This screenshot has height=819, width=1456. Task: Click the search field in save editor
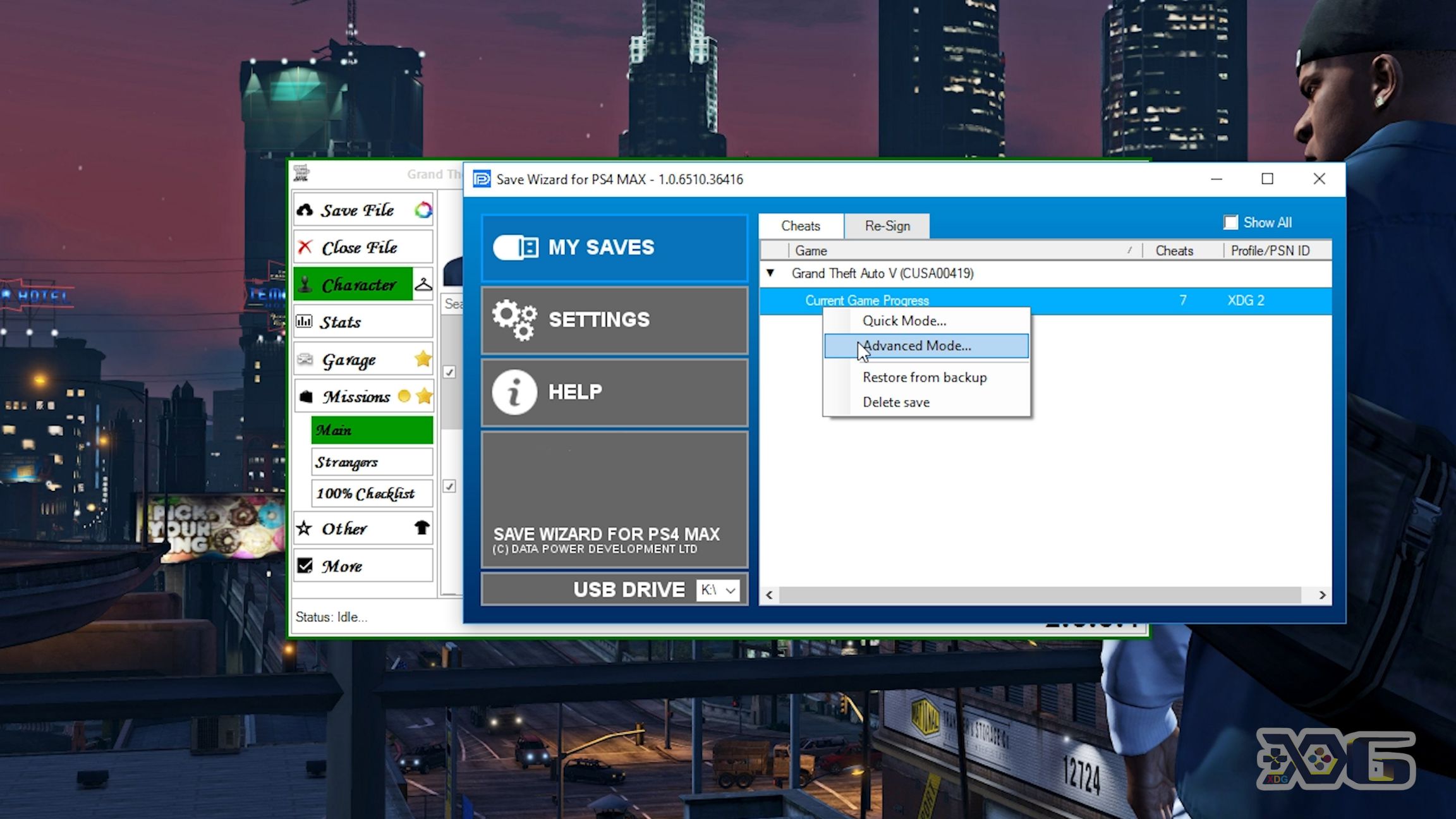coord(452,303)
